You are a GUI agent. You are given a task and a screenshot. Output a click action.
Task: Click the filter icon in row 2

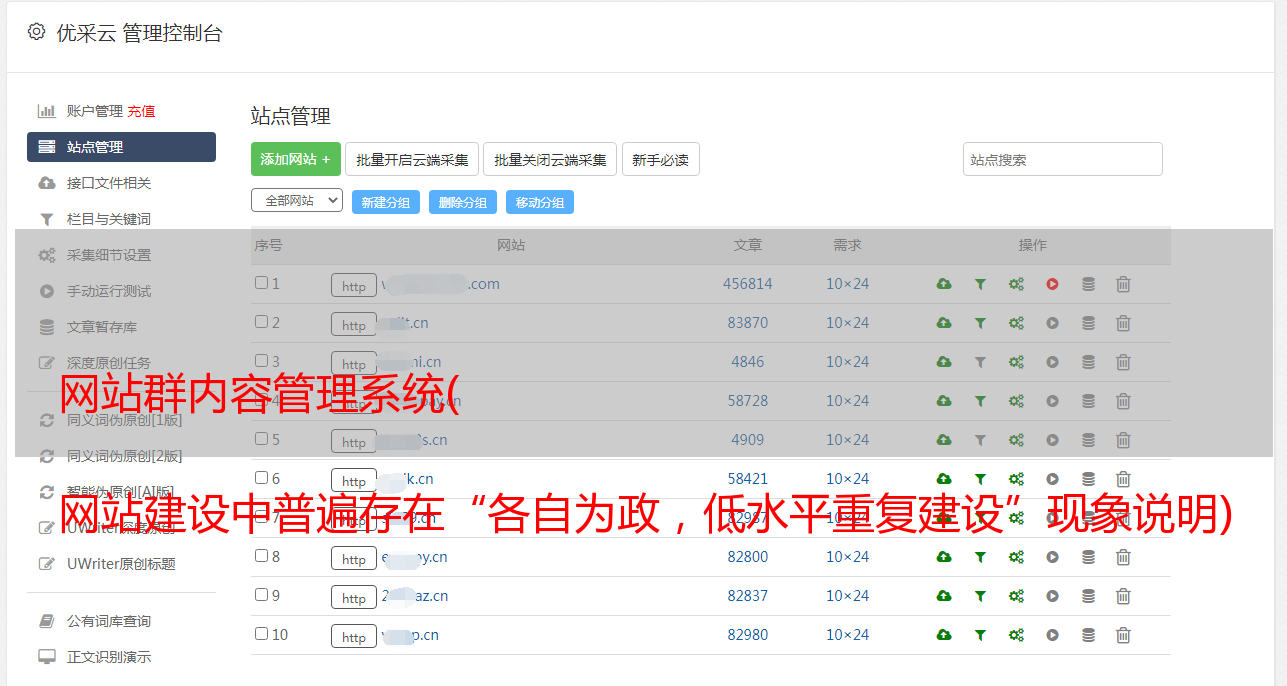pyautogui.click(x=980, y=323)
